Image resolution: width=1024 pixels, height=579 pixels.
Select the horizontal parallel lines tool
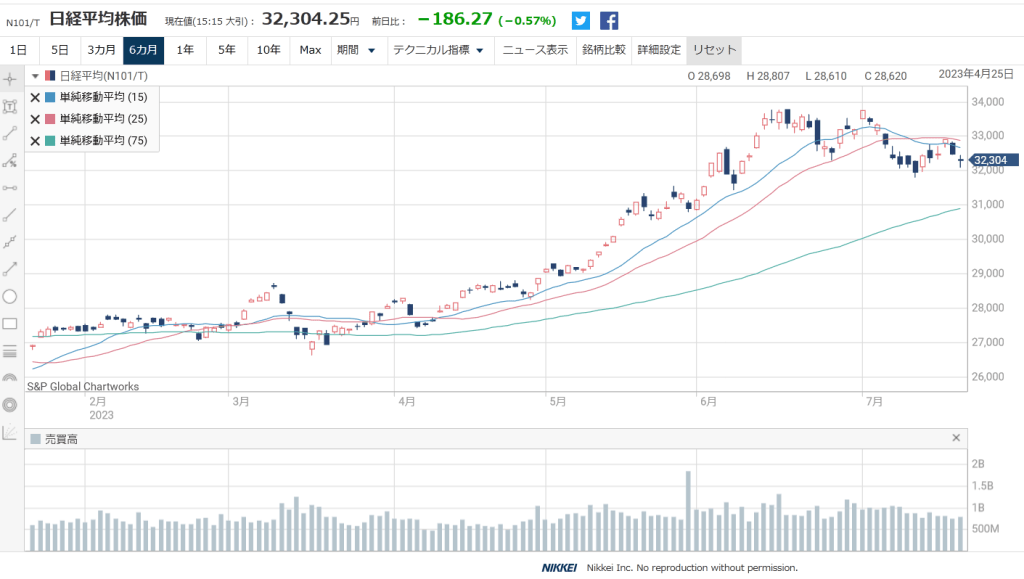tap(11, 351)
